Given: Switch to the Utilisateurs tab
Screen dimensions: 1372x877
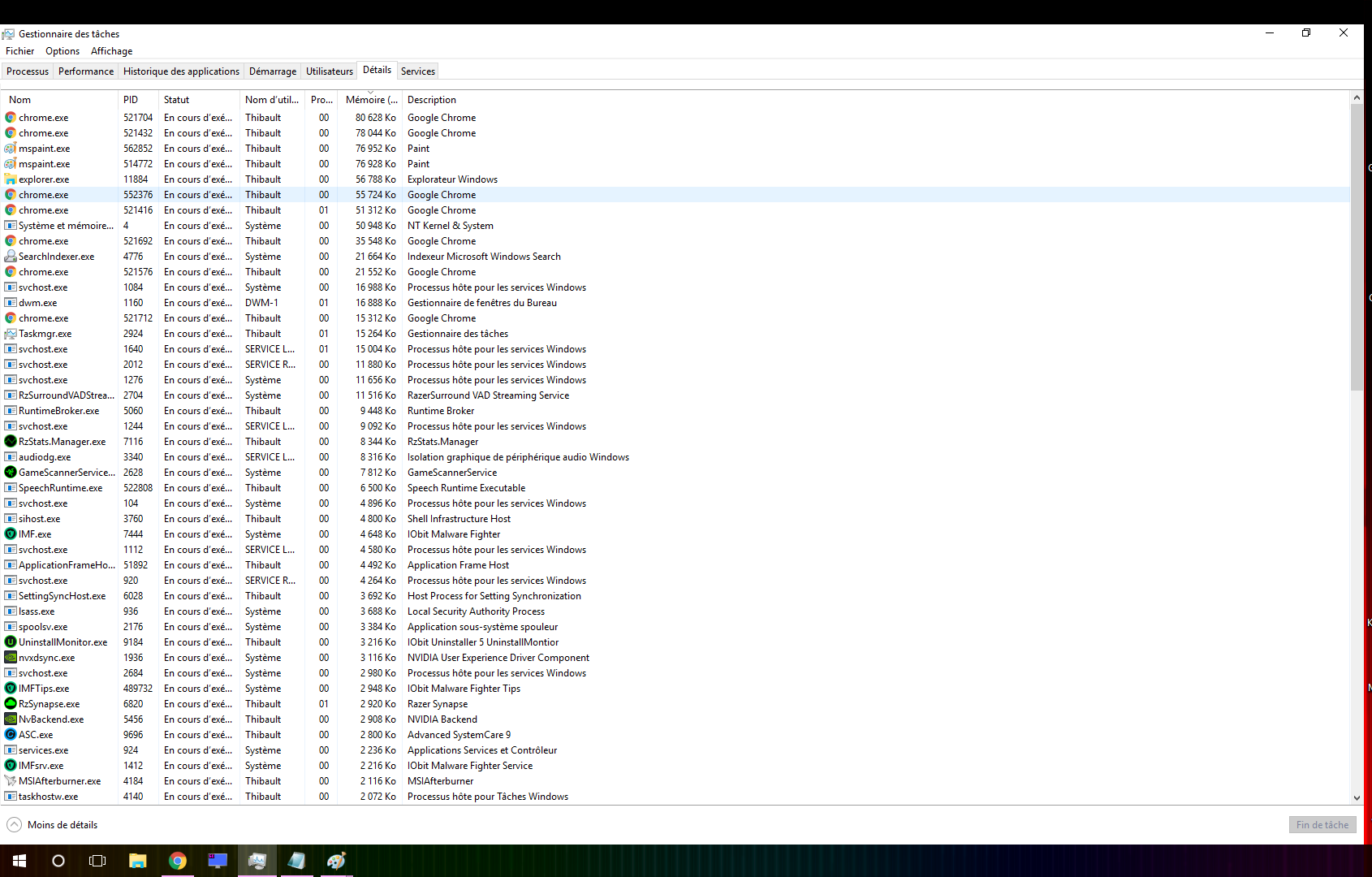Looking at the screenshot, I should [330, 71].
